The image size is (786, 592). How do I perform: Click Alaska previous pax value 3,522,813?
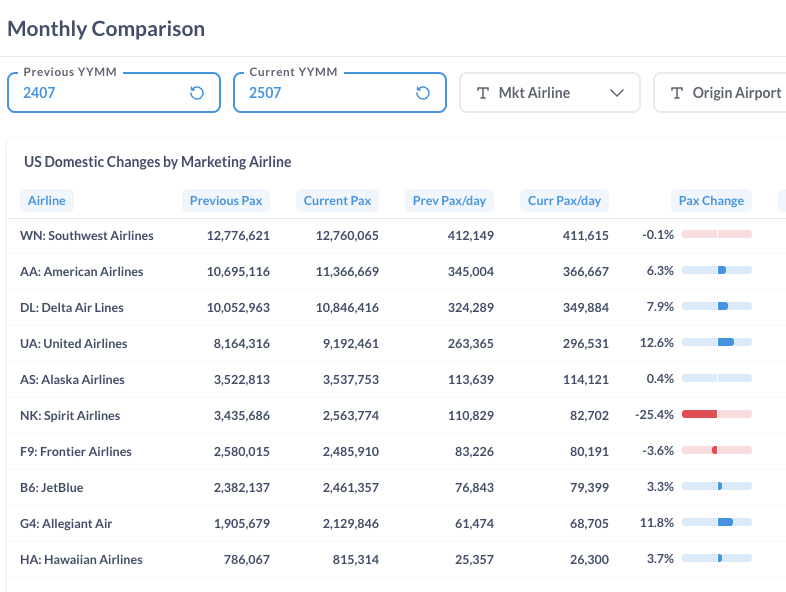(x=242, y=379)
